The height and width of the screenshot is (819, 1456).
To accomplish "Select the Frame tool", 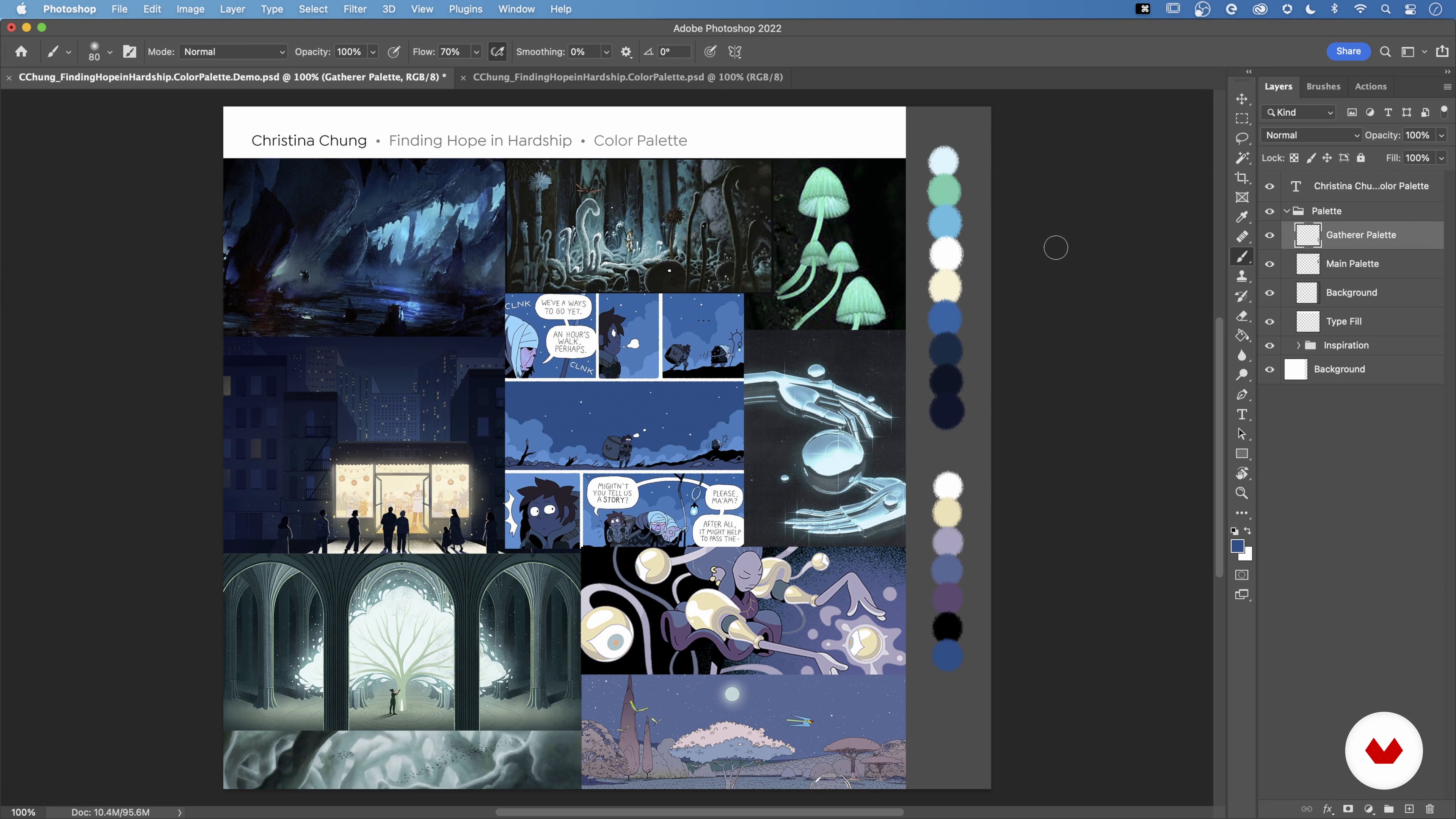I will (x=1242, y=197).
